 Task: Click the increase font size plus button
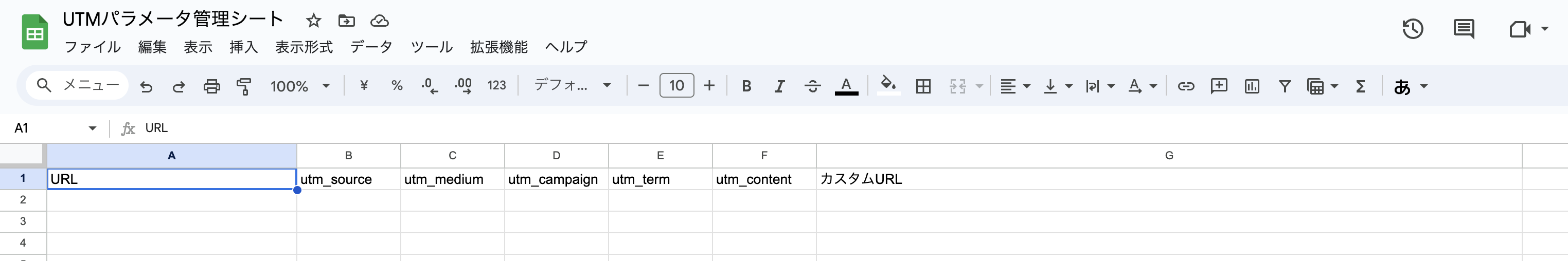[x=709, y=86]
